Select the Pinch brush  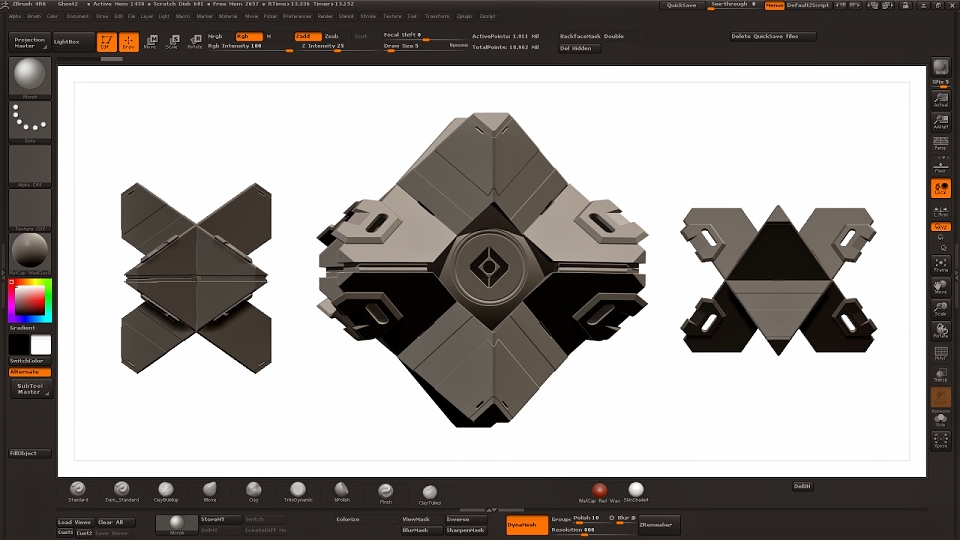point(385,492)
